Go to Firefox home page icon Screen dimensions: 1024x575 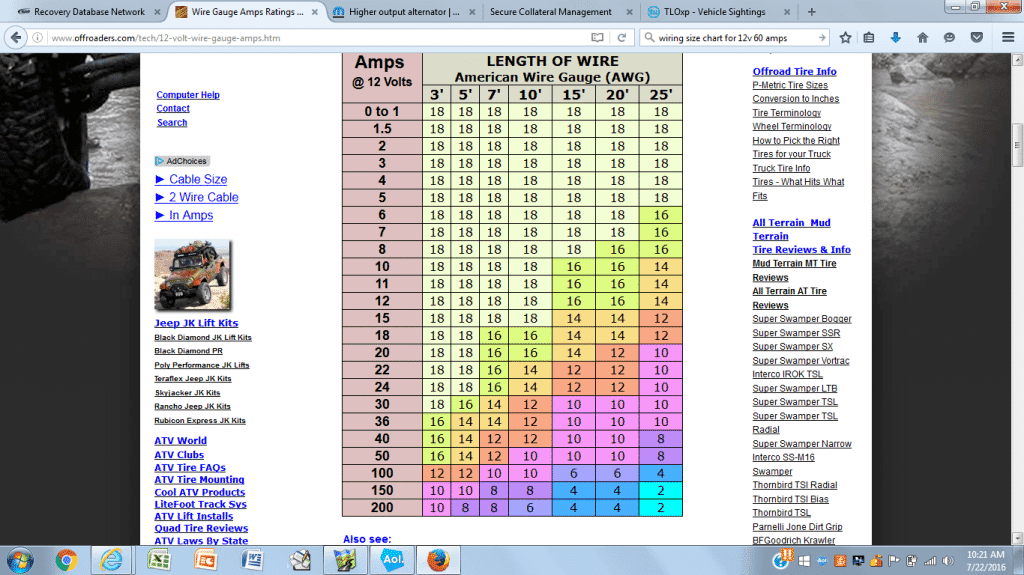[x=921, y=38]
